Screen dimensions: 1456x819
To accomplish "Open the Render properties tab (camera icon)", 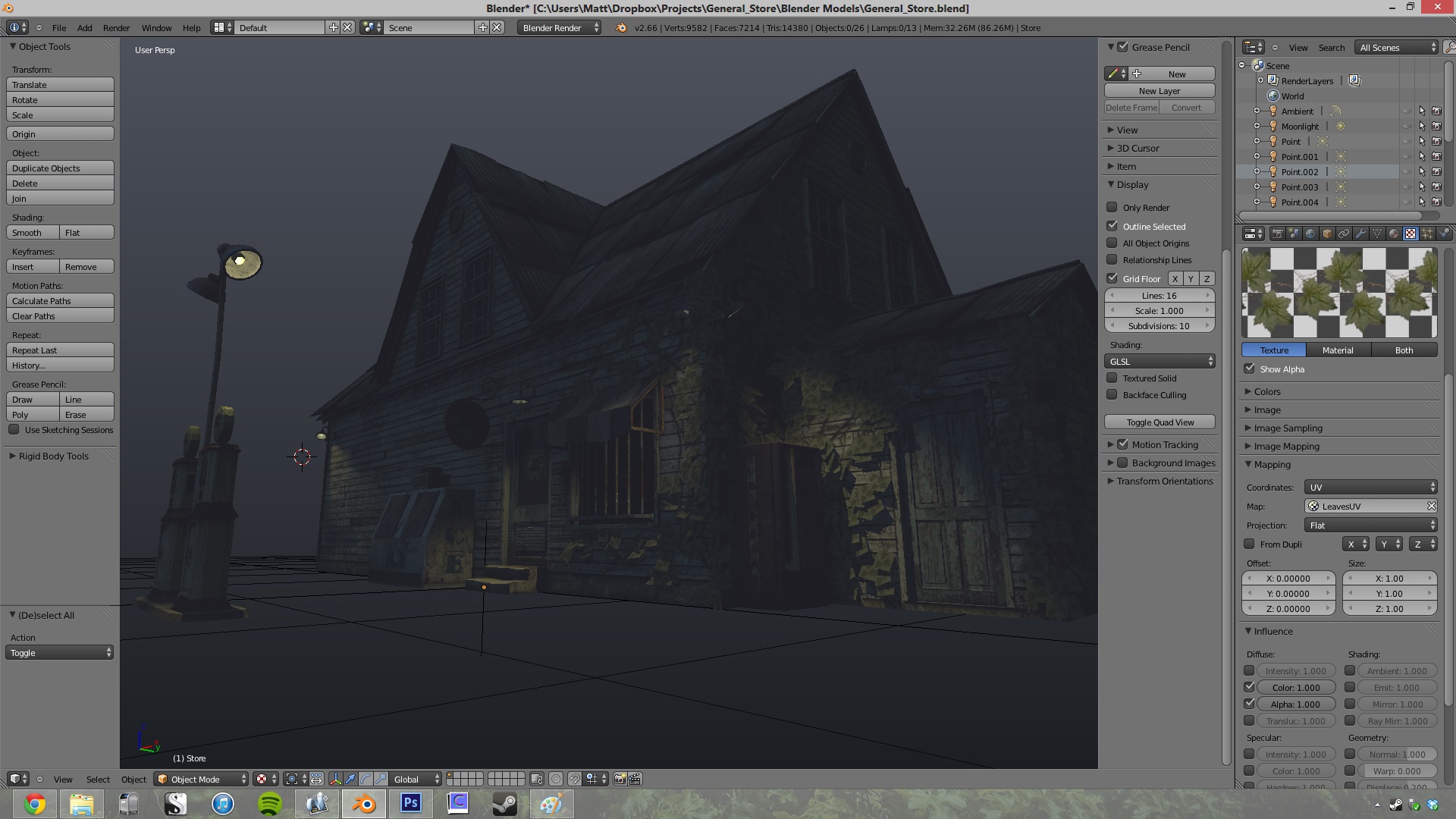I will (1277, 234).
